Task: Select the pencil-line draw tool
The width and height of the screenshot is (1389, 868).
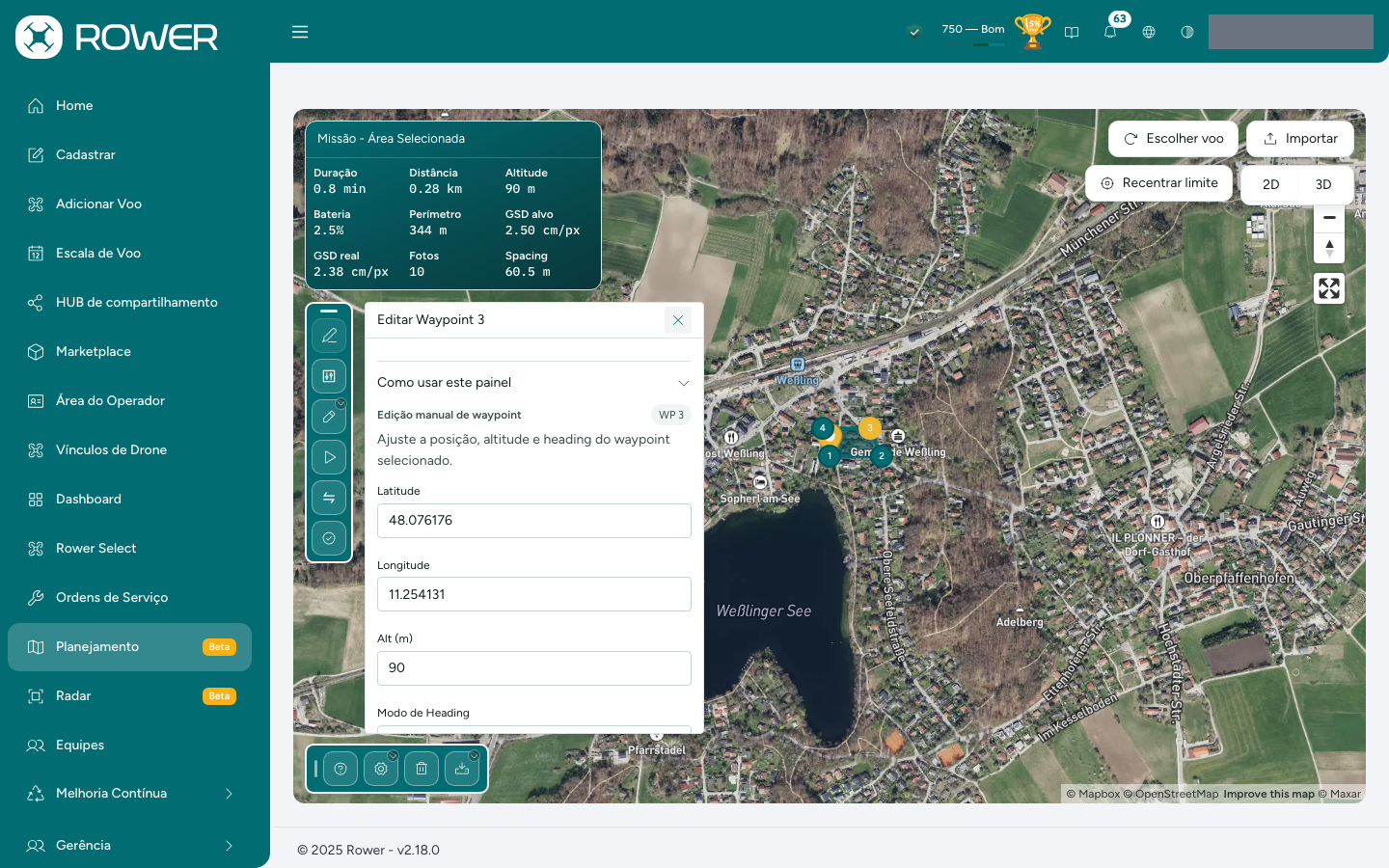Action: 329,336
